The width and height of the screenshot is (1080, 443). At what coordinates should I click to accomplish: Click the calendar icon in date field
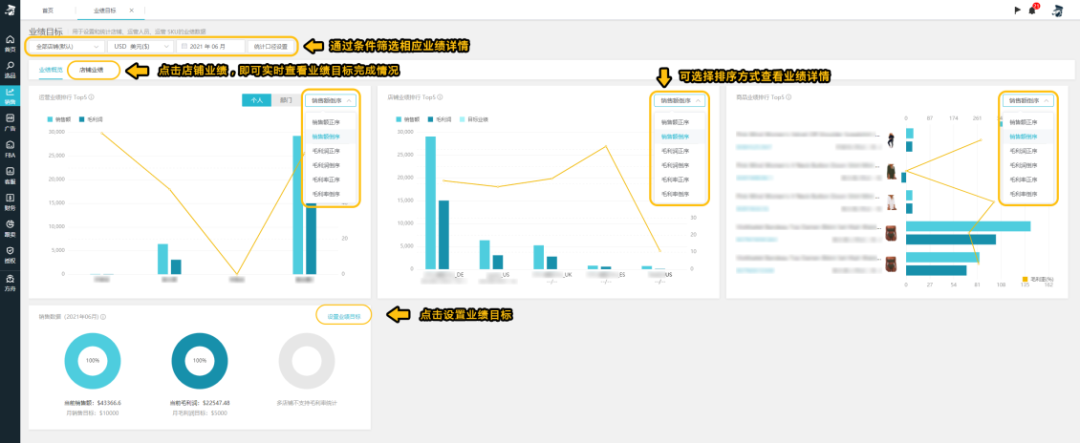tap(184, 46)
